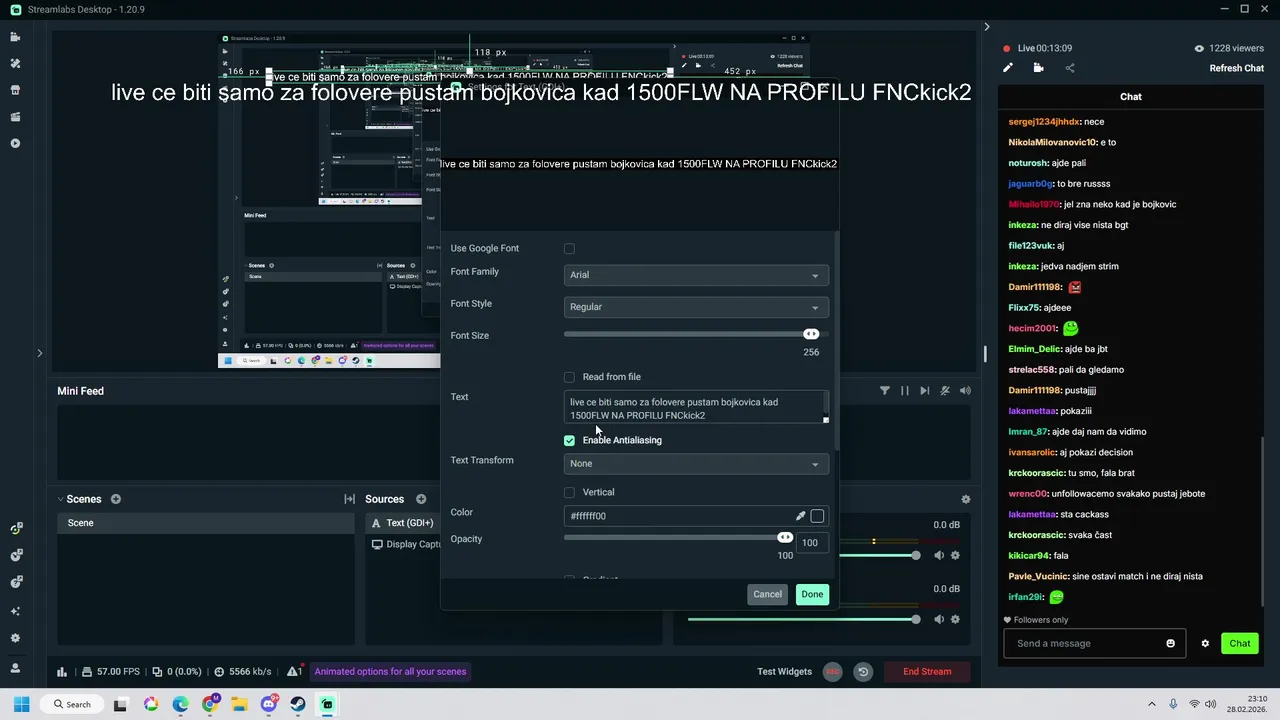Click the warning notification icon in status bar

[294, 672]
